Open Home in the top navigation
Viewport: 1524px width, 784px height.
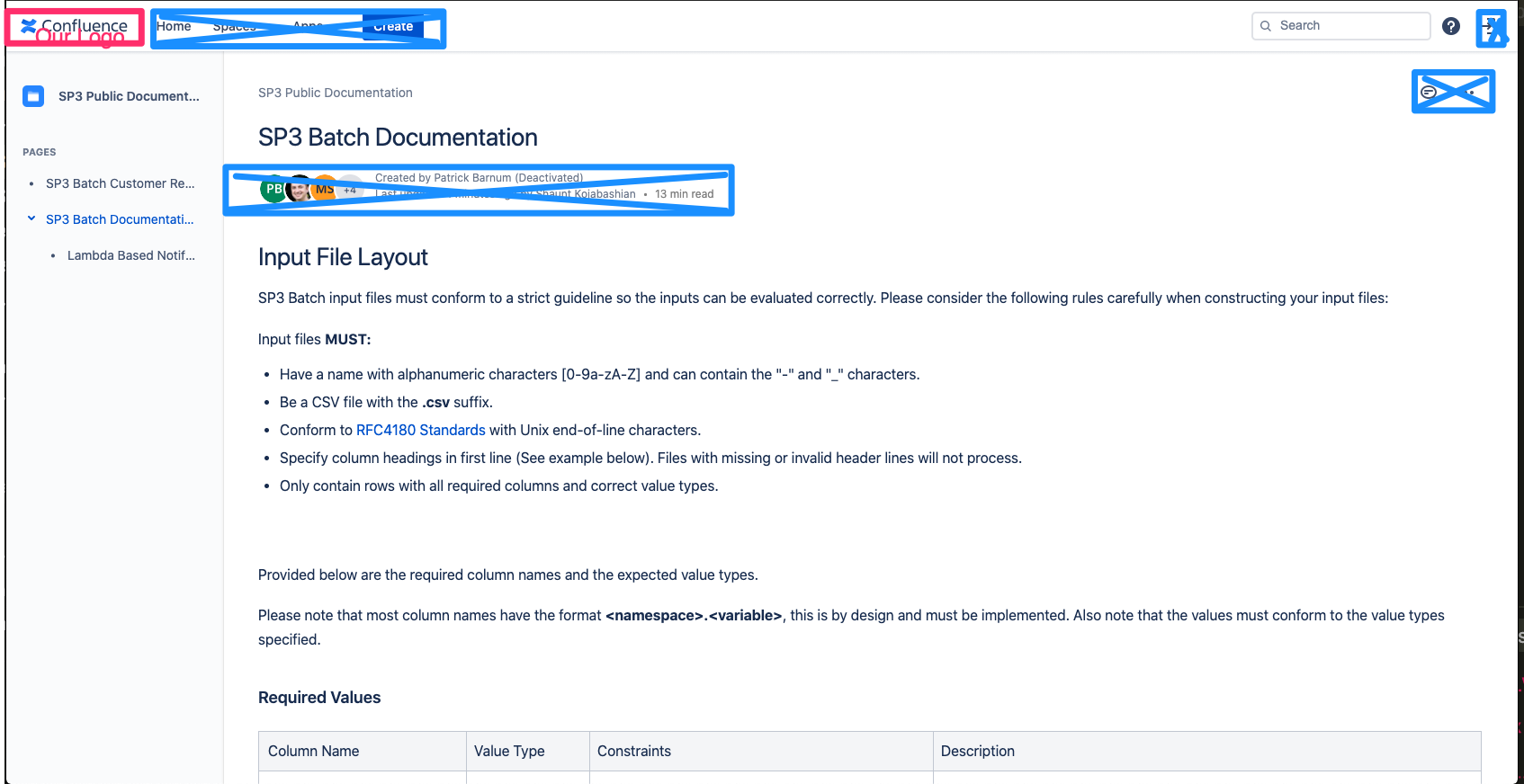(174, 26)
